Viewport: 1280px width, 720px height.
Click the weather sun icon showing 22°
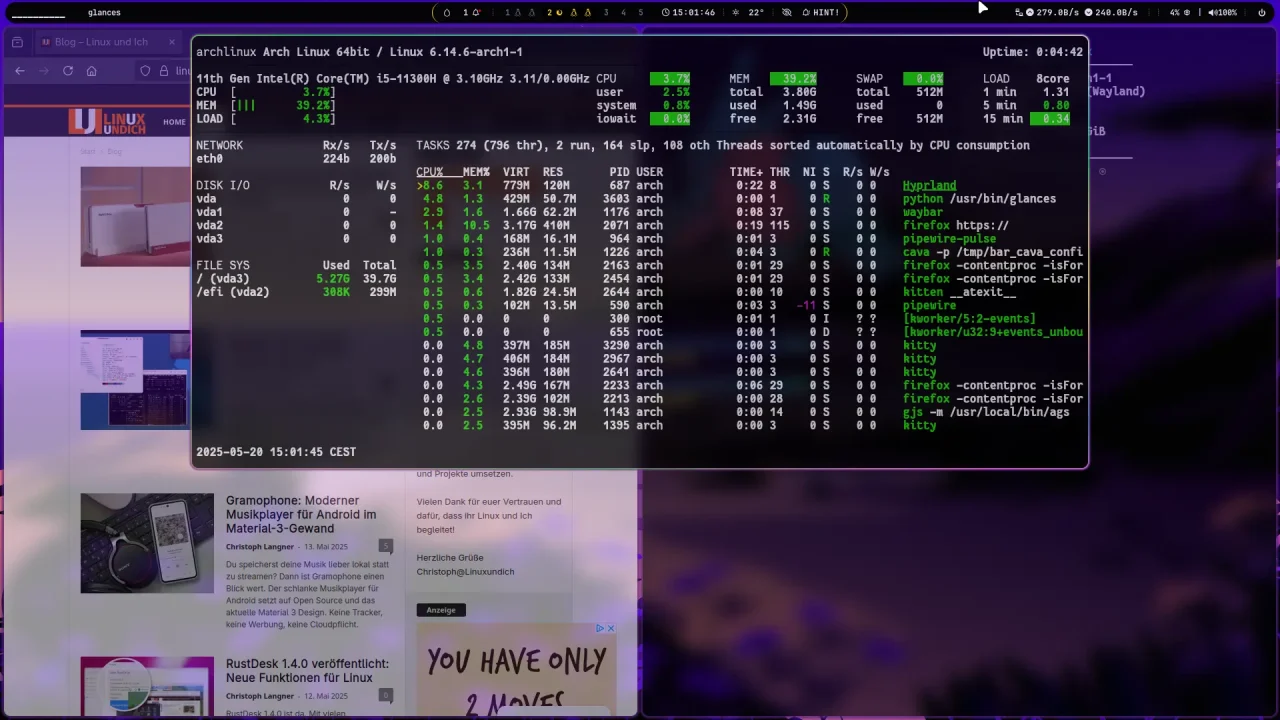coord(736,12)
